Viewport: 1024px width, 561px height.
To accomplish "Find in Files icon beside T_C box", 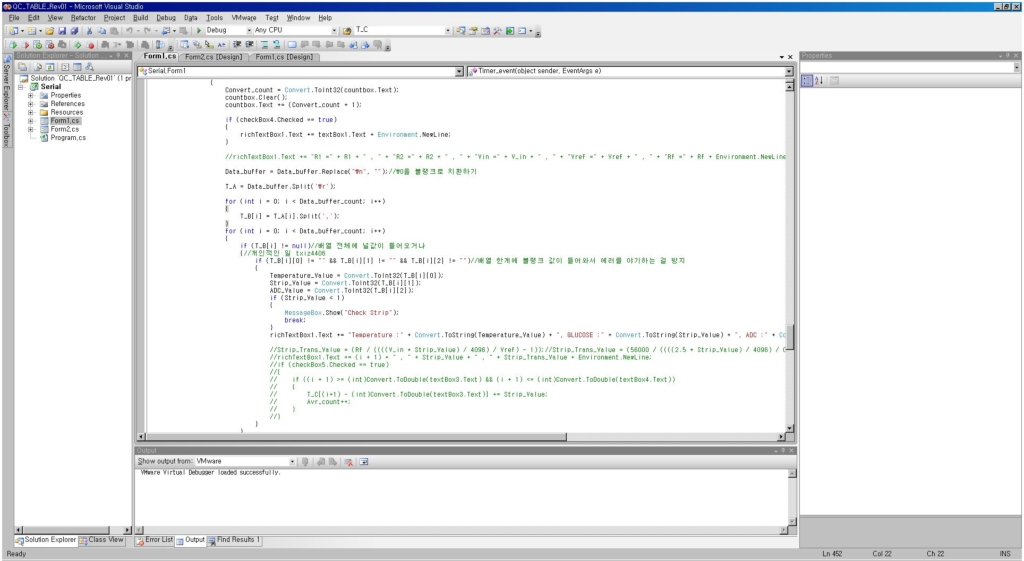I will pos(347,31).
